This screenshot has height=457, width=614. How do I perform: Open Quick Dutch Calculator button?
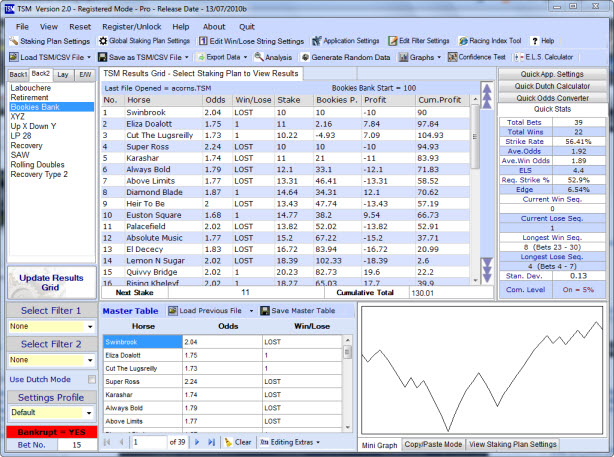(552, 86)
